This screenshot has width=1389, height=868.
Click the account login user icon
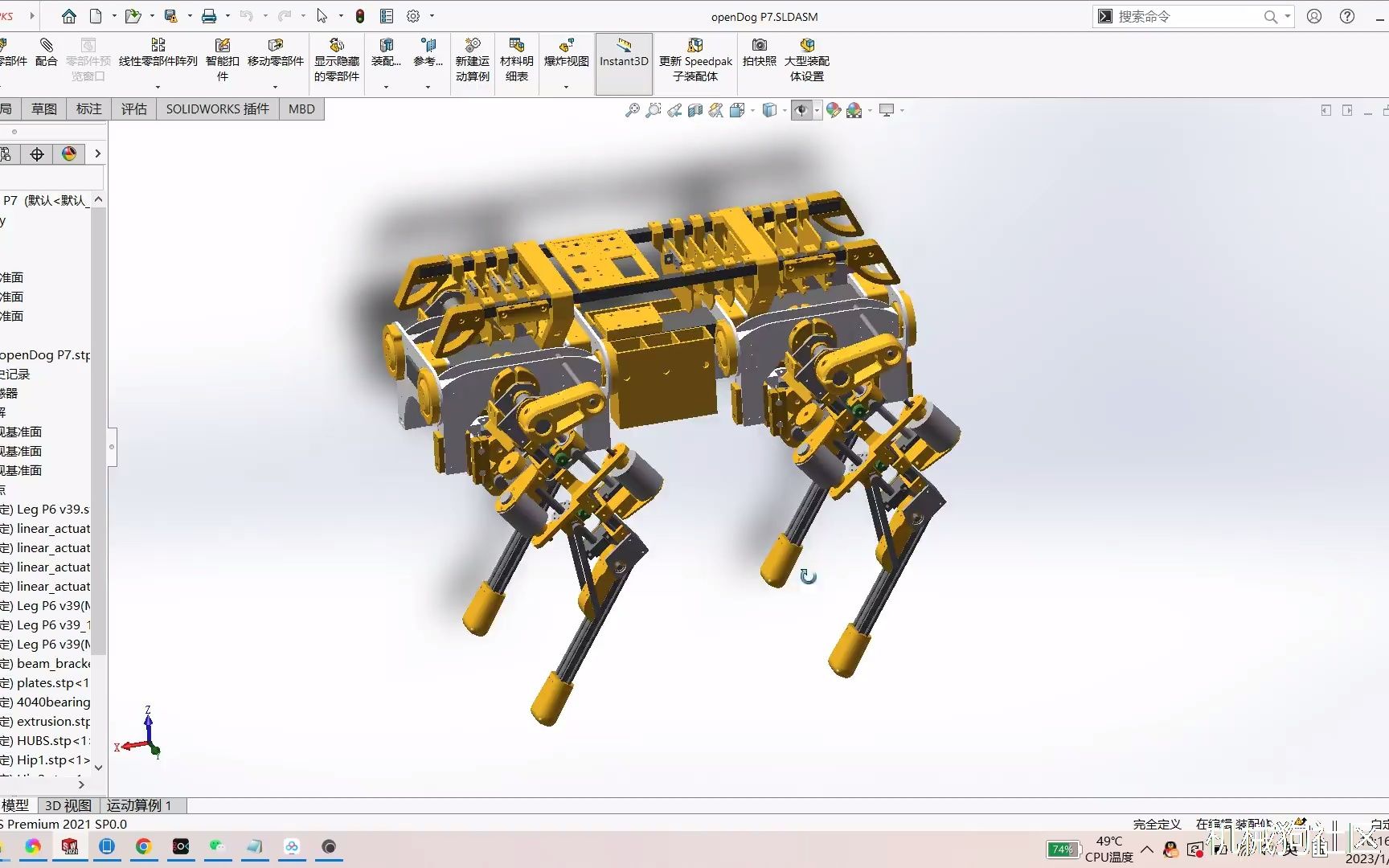(x=1314, y=16)
